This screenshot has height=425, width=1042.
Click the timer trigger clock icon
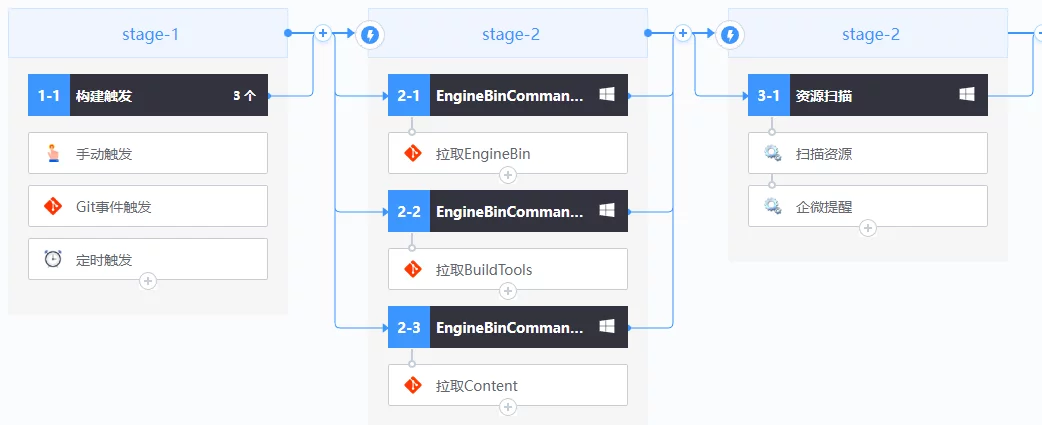[53, 259]
